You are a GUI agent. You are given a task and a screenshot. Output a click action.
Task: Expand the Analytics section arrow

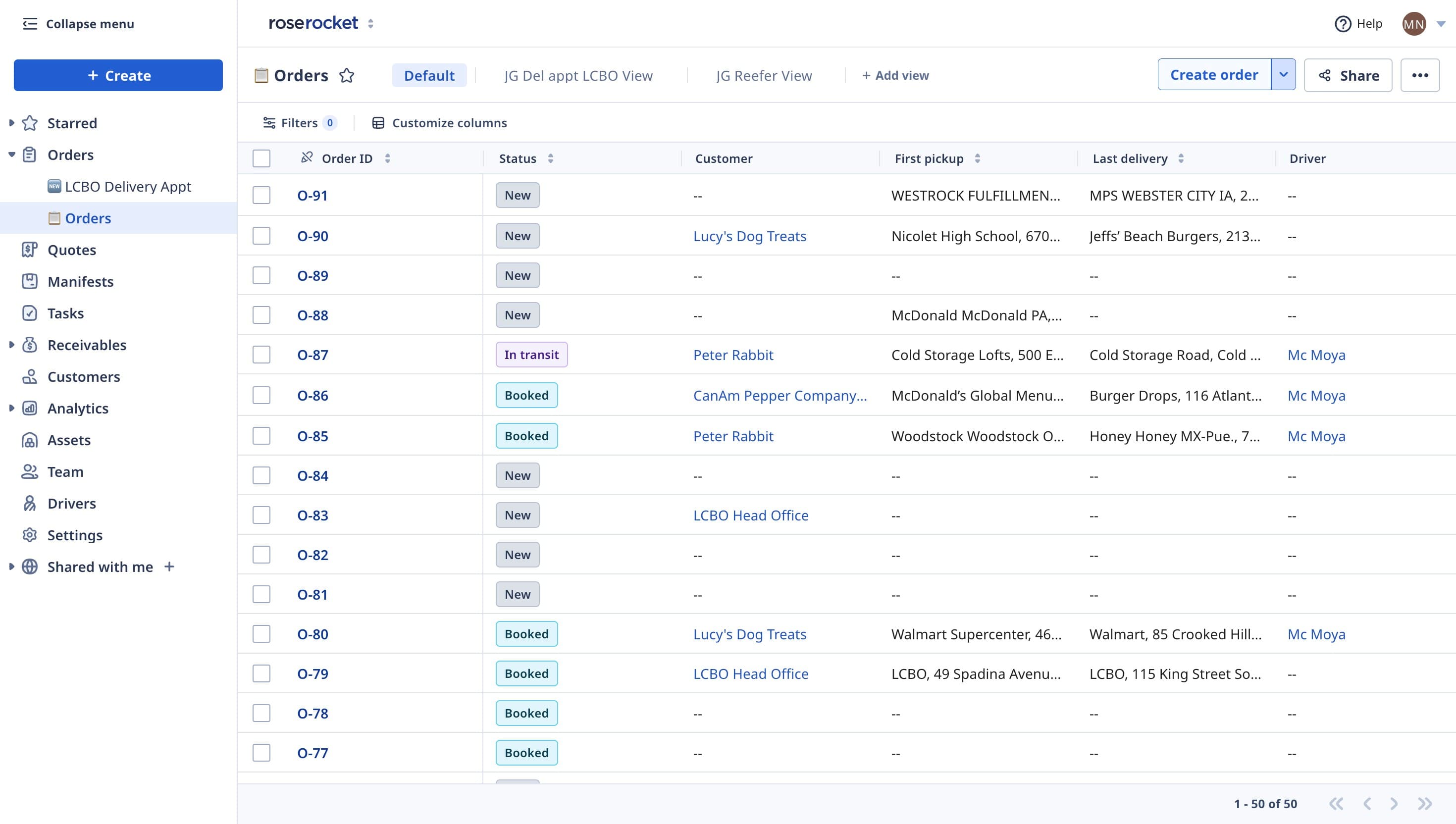pyautogui.click(x=11, y=408)
